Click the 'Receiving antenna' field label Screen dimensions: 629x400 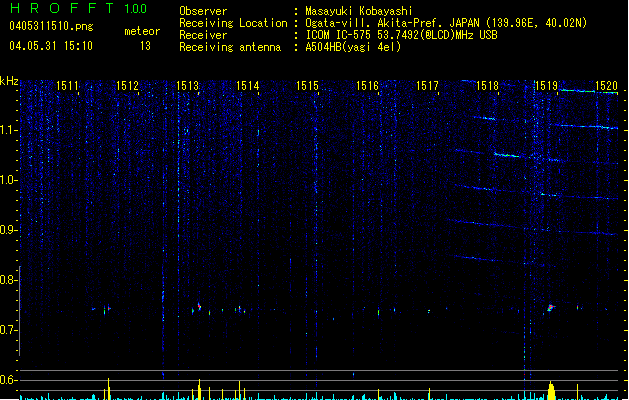230,47
